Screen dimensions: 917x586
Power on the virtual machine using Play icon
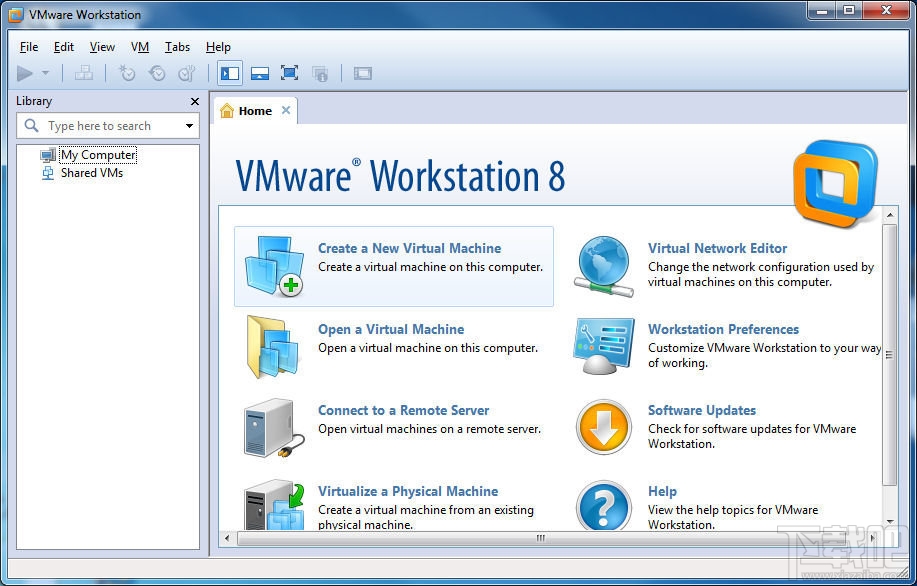(25, 73)
